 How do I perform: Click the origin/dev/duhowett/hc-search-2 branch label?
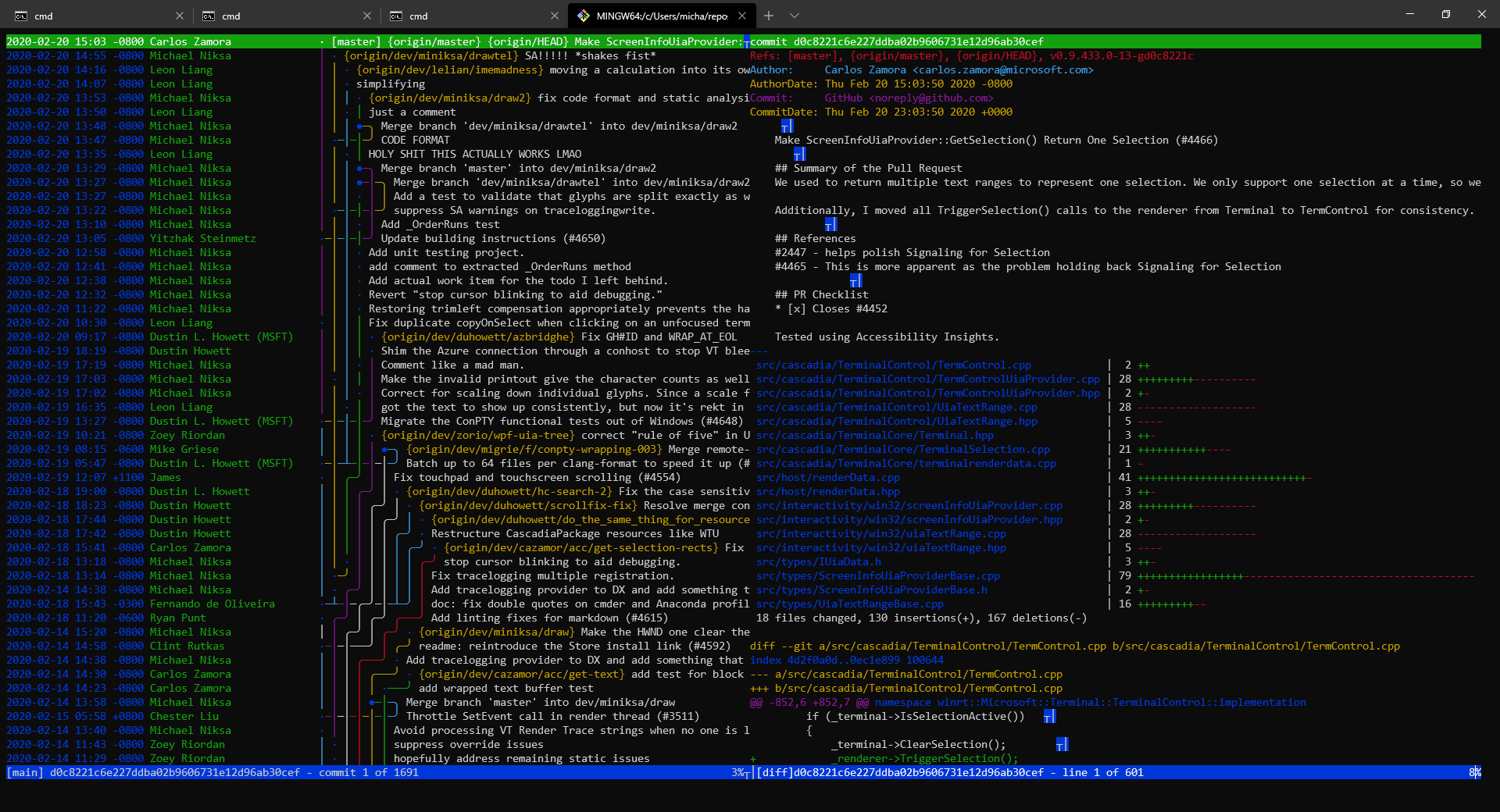click(509, 491)
